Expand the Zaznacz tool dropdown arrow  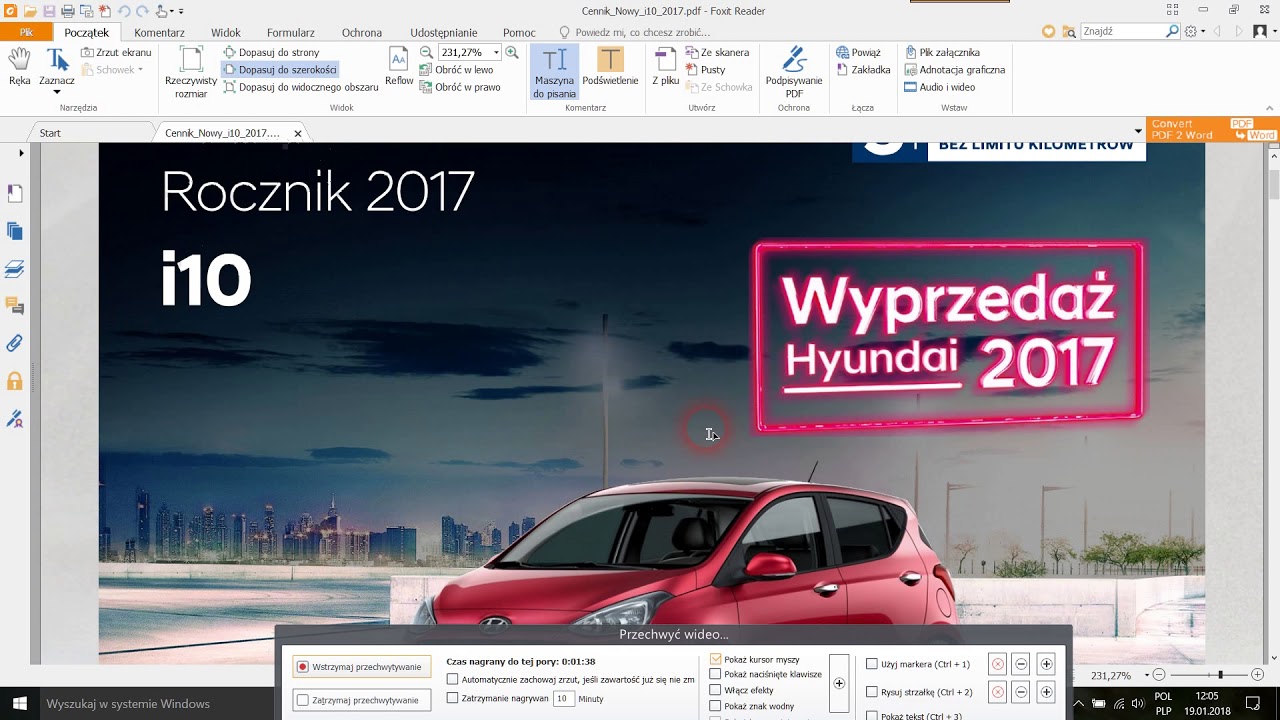click(57, 92)
